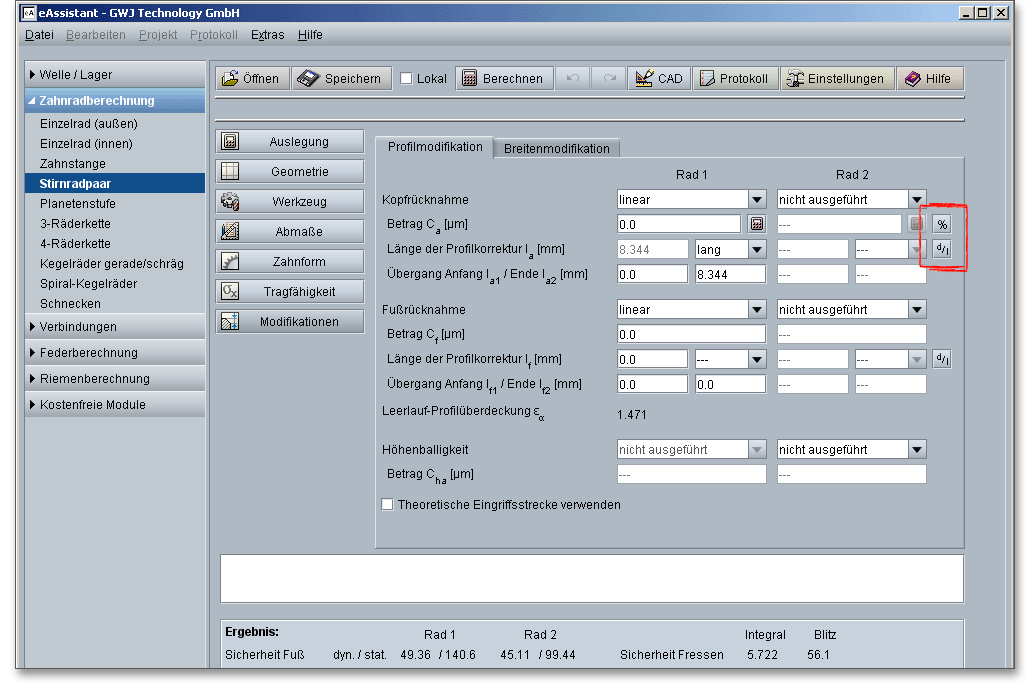Click the Betrag Cf input field
Screen dimensions: 1030x684
pos(691,334)
